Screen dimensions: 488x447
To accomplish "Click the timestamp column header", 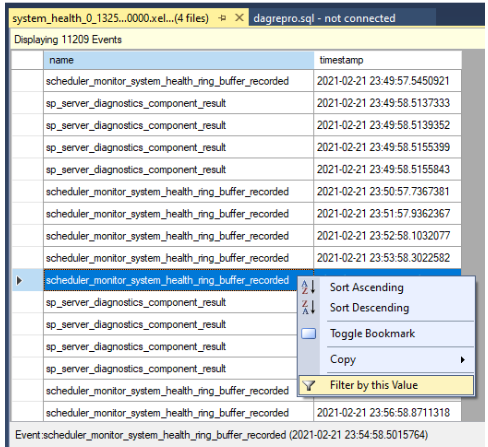I will 388,60.
